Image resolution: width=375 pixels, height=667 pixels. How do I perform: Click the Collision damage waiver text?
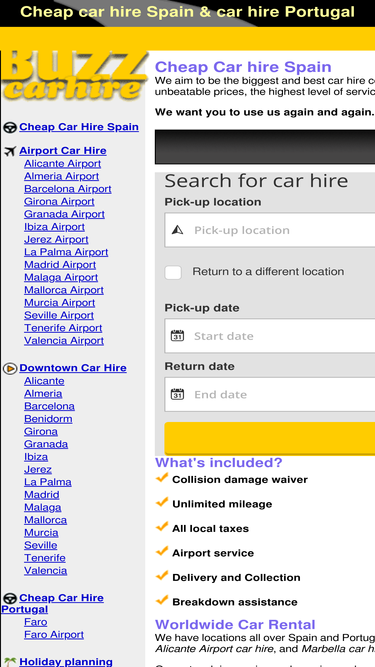(240, 480)
